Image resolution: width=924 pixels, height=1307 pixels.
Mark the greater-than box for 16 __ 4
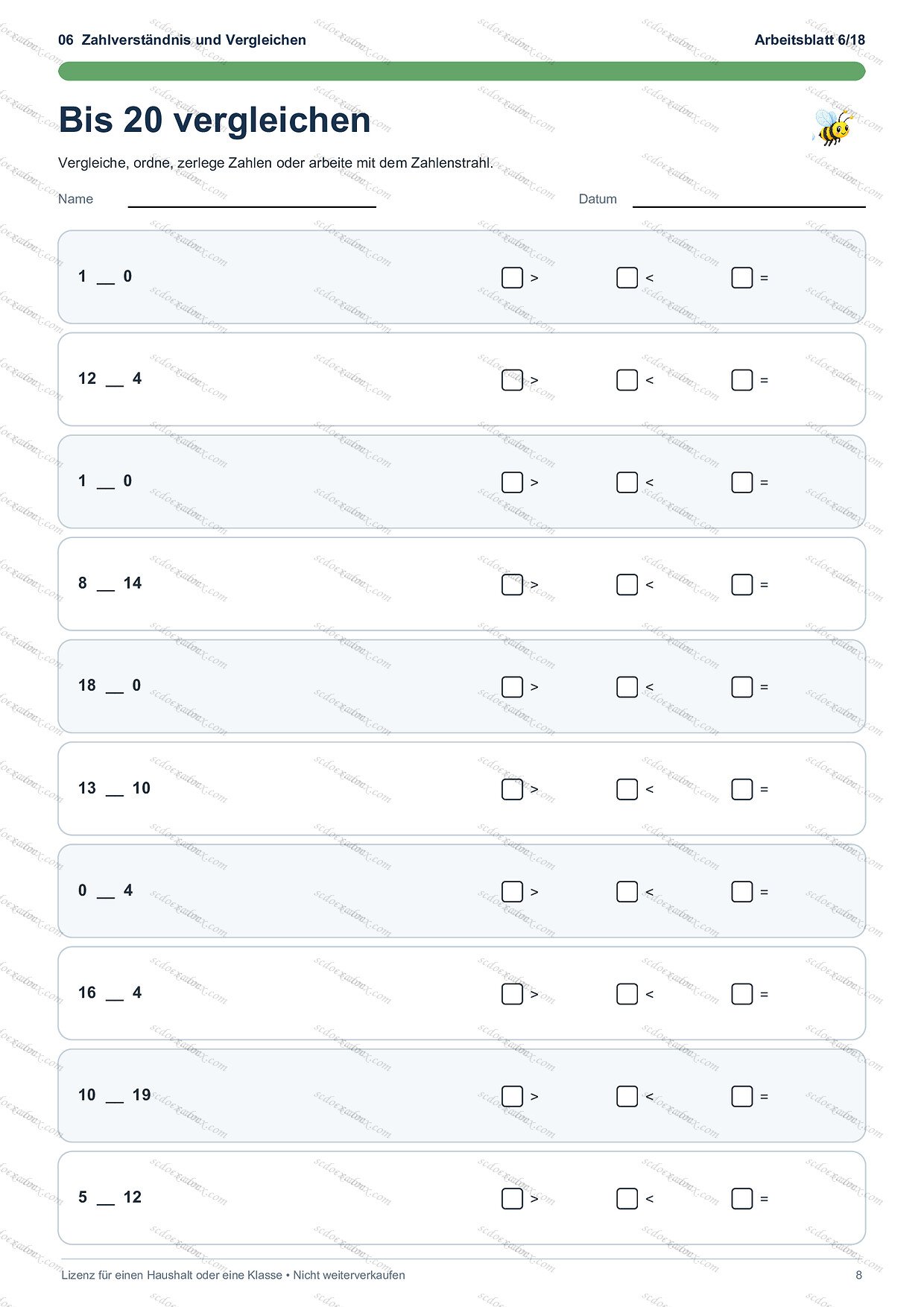(x=512, y=994)
